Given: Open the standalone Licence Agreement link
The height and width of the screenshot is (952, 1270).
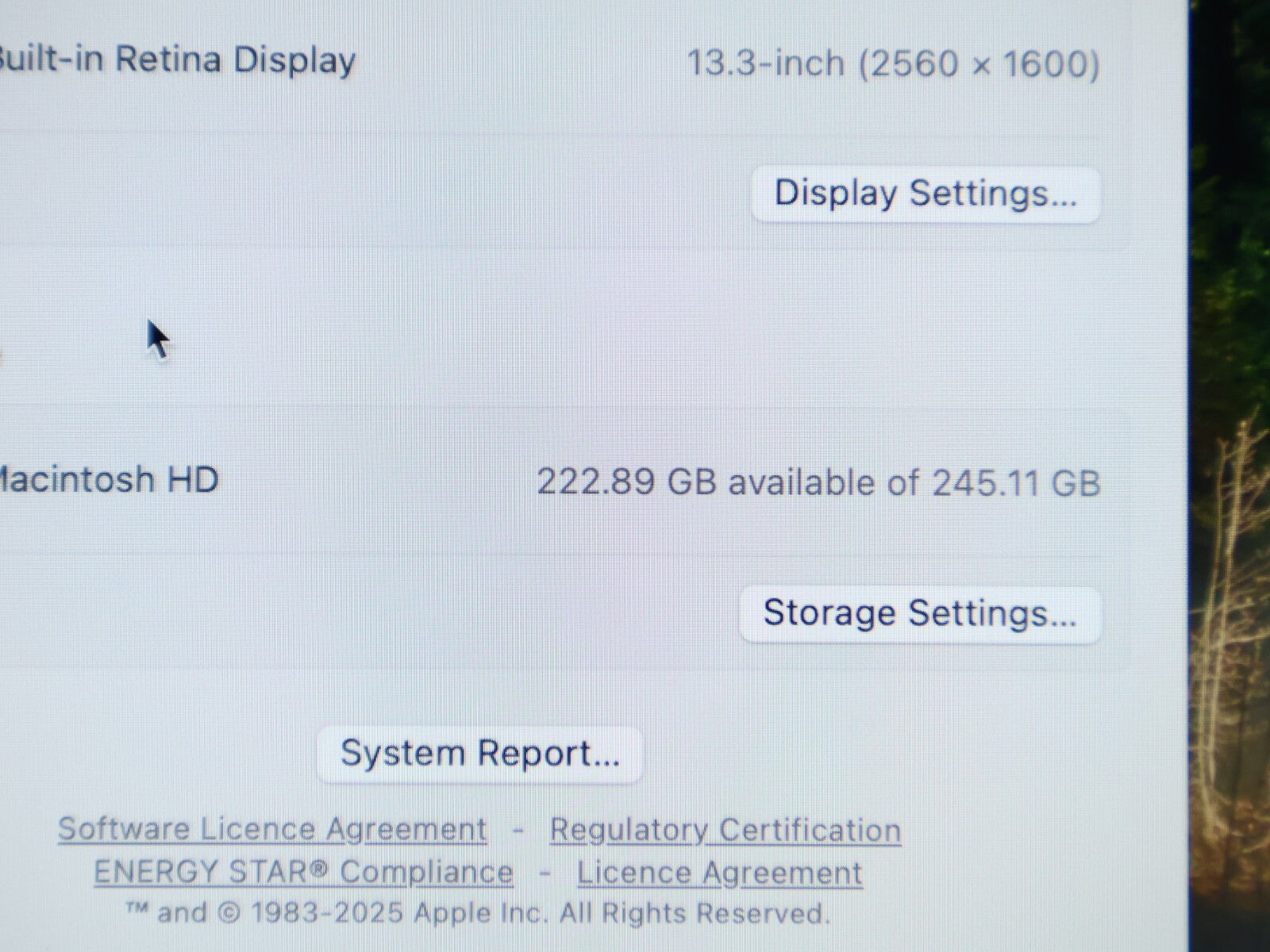Looking at the screenshot, I should click(x=719, y=873).
